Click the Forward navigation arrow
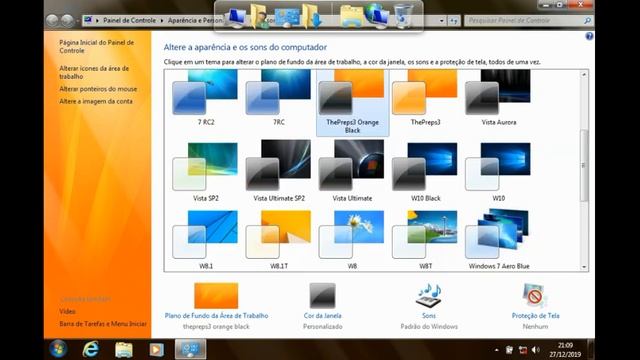 pyautogui.click(x=67, y=20)
